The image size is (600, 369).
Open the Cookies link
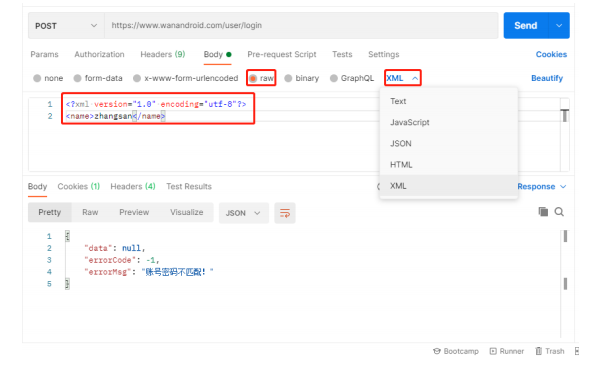(x=551, y=54)
